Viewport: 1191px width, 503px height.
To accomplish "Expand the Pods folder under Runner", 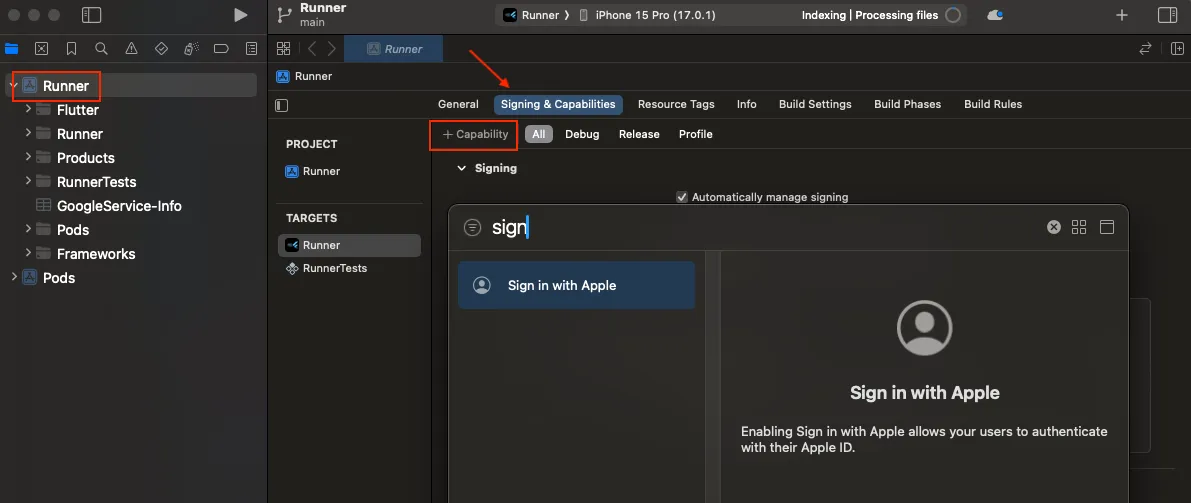I will (28, 229).
